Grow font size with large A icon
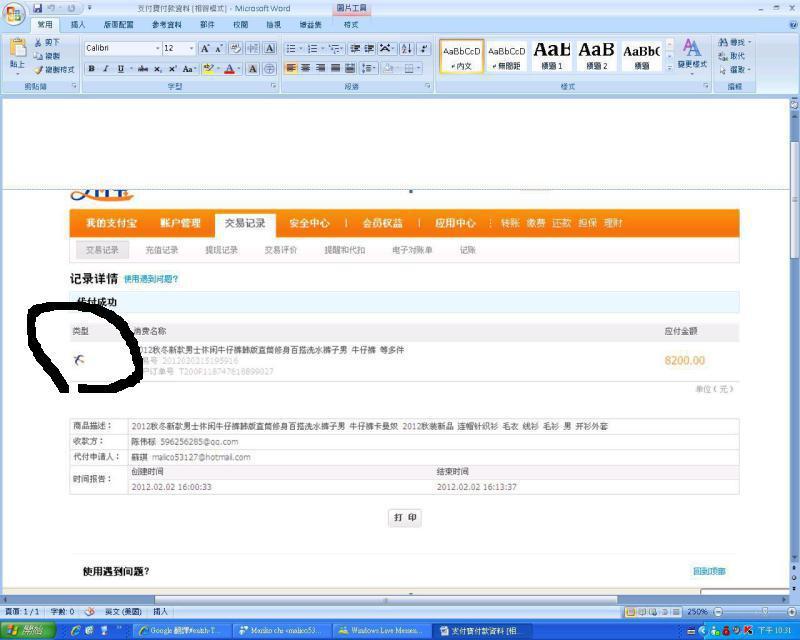Viewport: 800px width, 640px height. click(205, 48)
